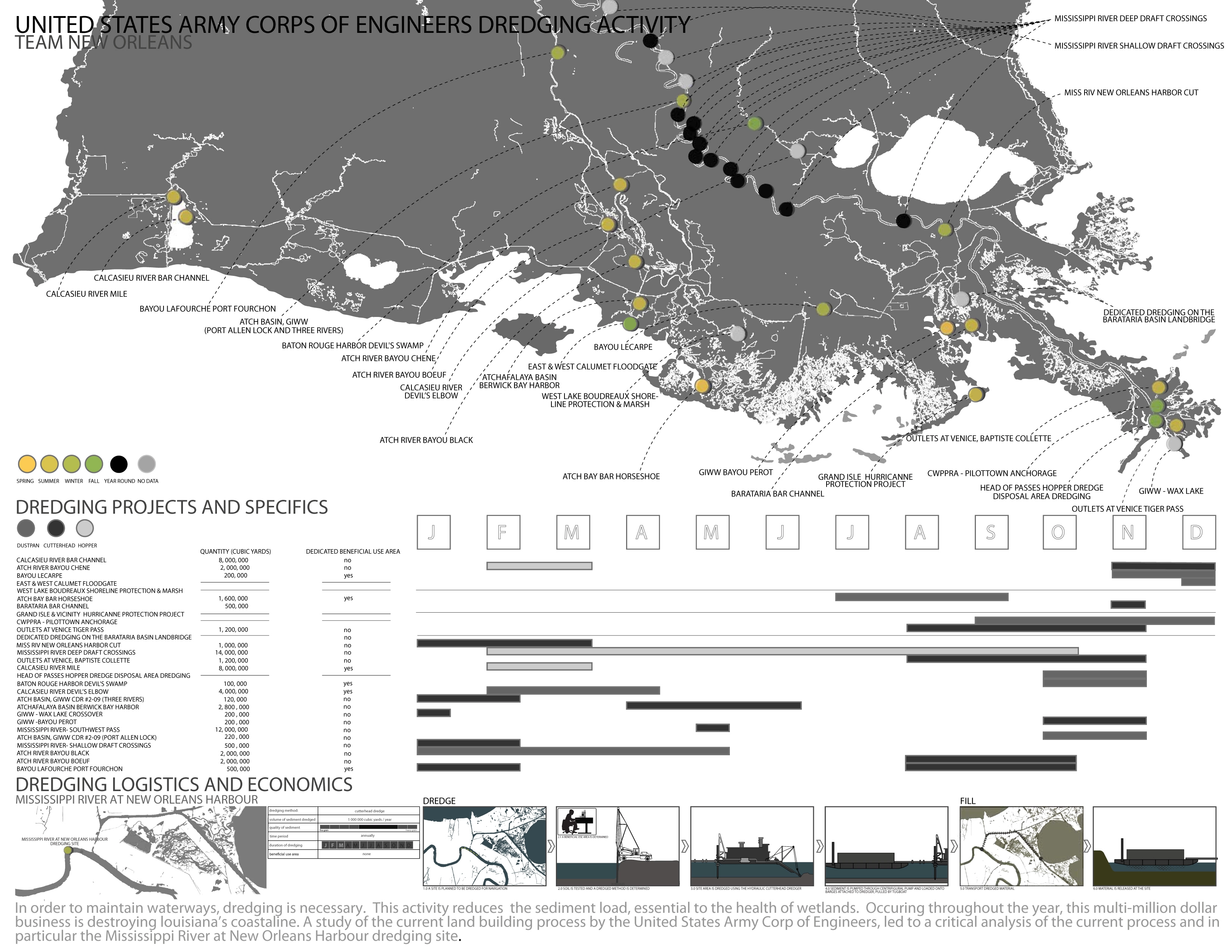The height and width of the screenshot is (952, 1232).
Task: Click the Cutterhead dredge type circle
Action: point(56,528)
